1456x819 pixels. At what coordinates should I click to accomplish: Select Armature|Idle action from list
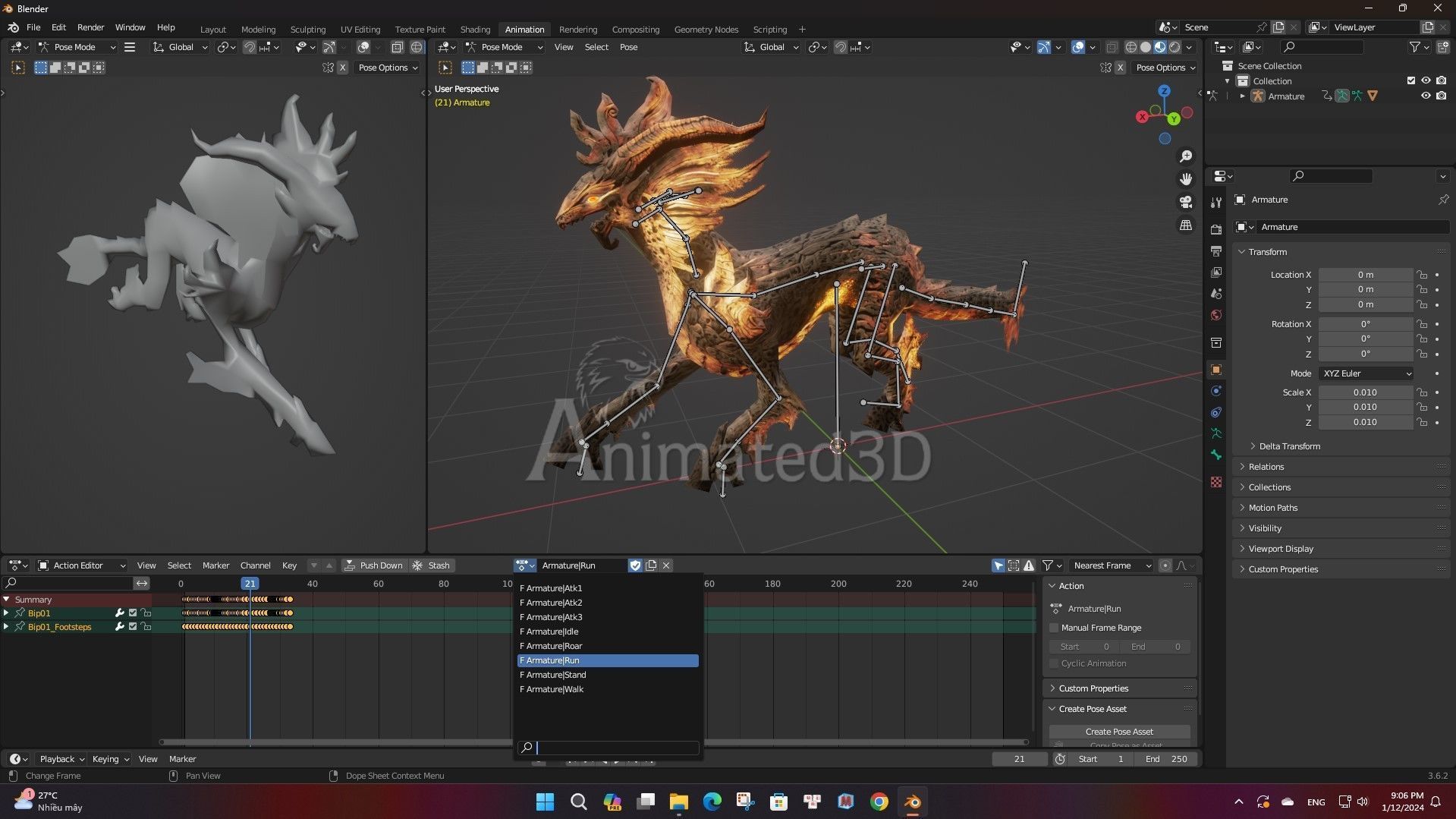[x=607, y=632]
